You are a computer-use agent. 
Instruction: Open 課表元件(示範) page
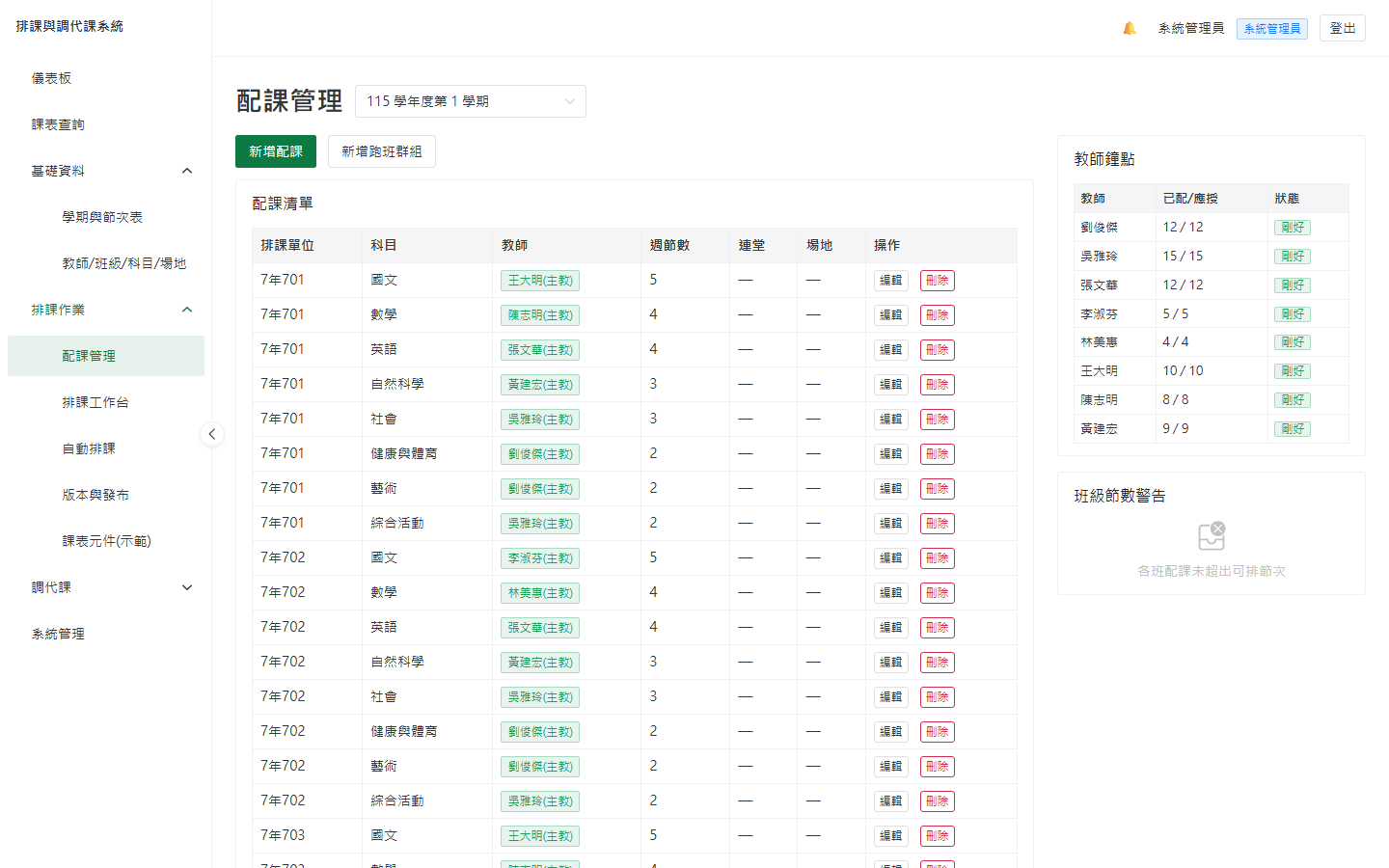106,541
